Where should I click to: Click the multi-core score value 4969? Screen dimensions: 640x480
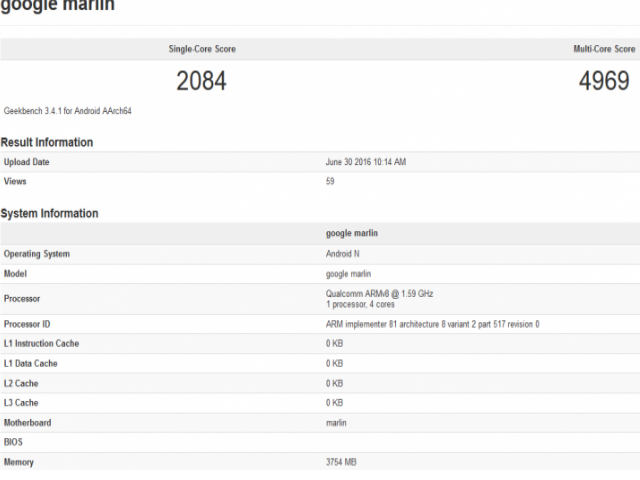[604, 81]
